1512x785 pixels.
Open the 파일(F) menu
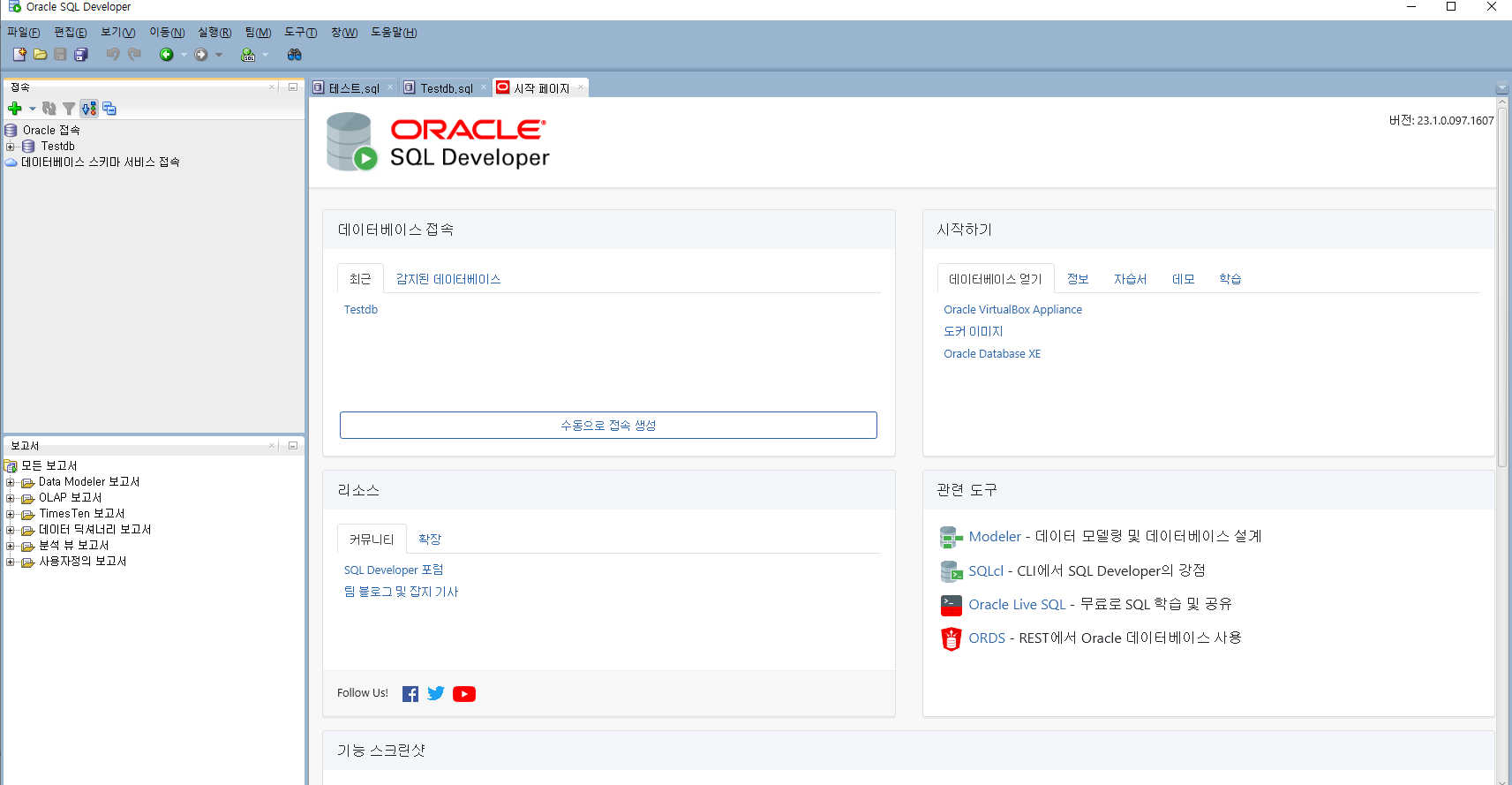24,33
